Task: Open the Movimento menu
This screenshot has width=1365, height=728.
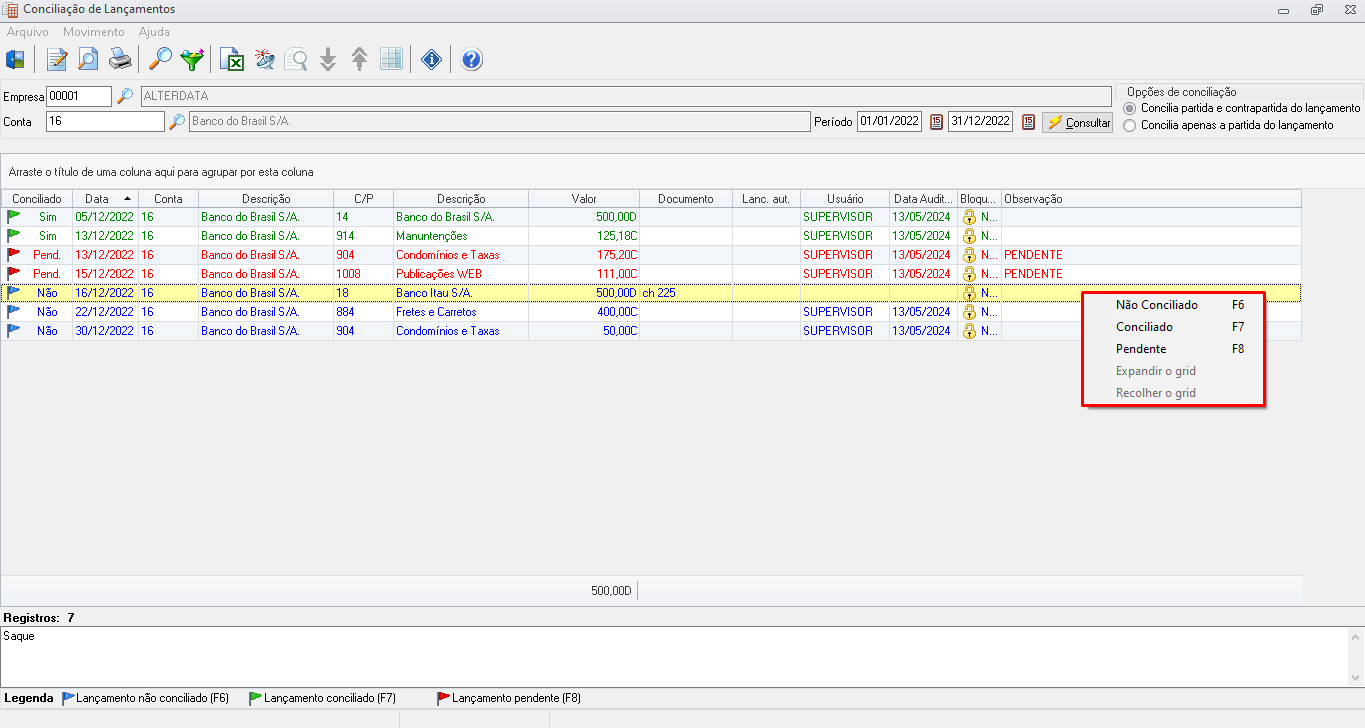Action: pyautogui.click(x=94, y=32)
